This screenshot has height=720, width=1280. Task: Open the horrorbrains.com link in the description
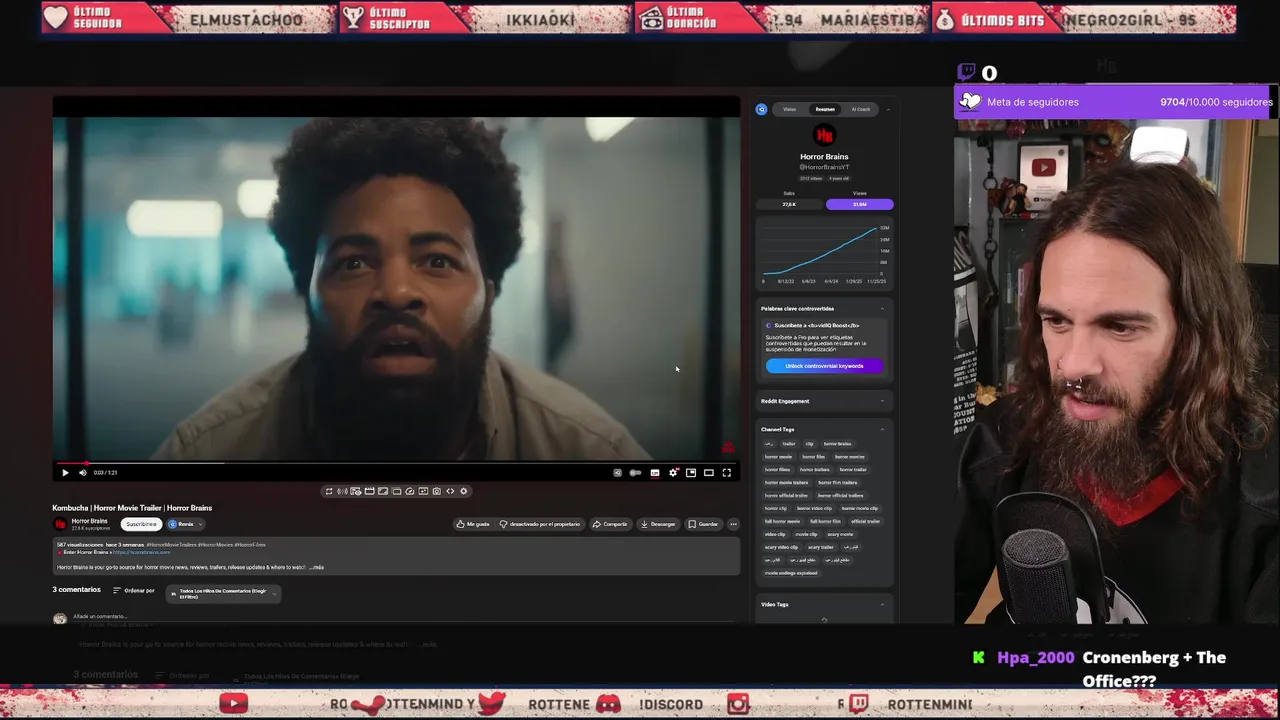(141, 552)
